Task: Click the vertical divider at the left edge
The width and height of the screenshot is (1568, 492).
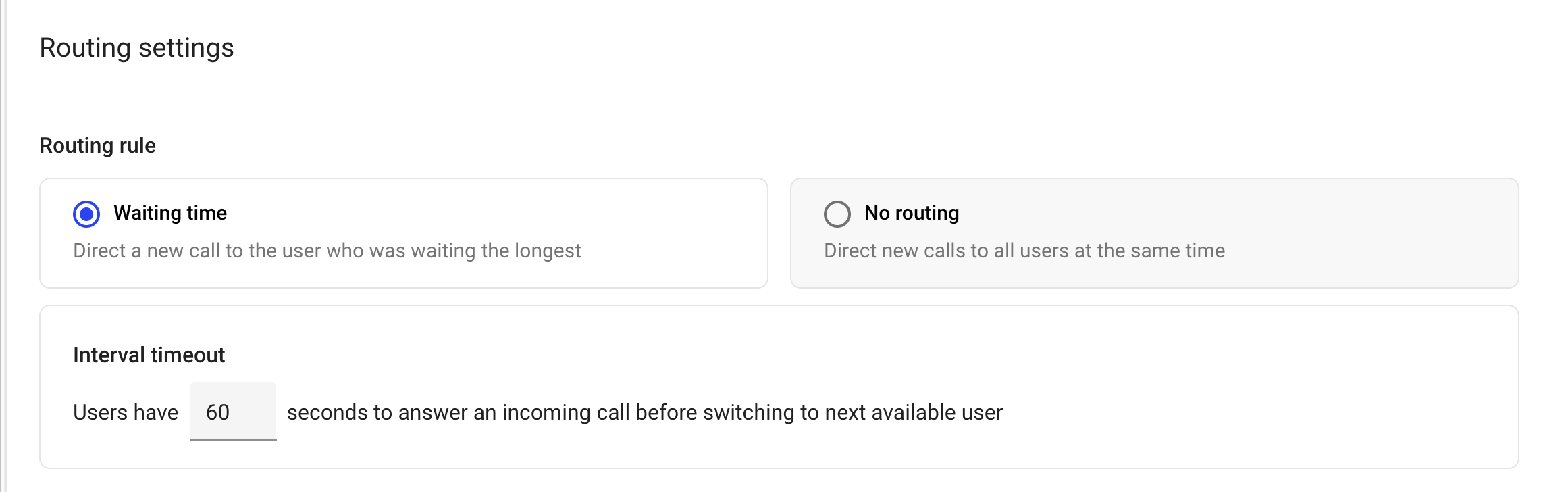Action: point(5,270)
